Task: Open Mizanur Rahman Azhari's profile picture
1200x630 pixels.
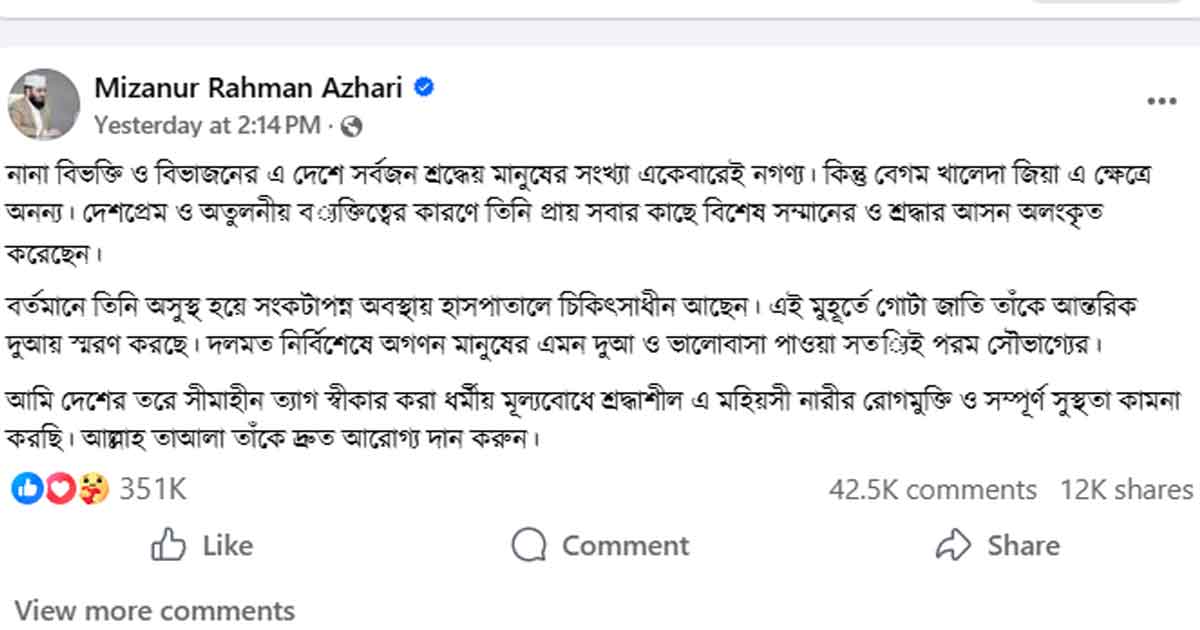Action: pos(44,105)
